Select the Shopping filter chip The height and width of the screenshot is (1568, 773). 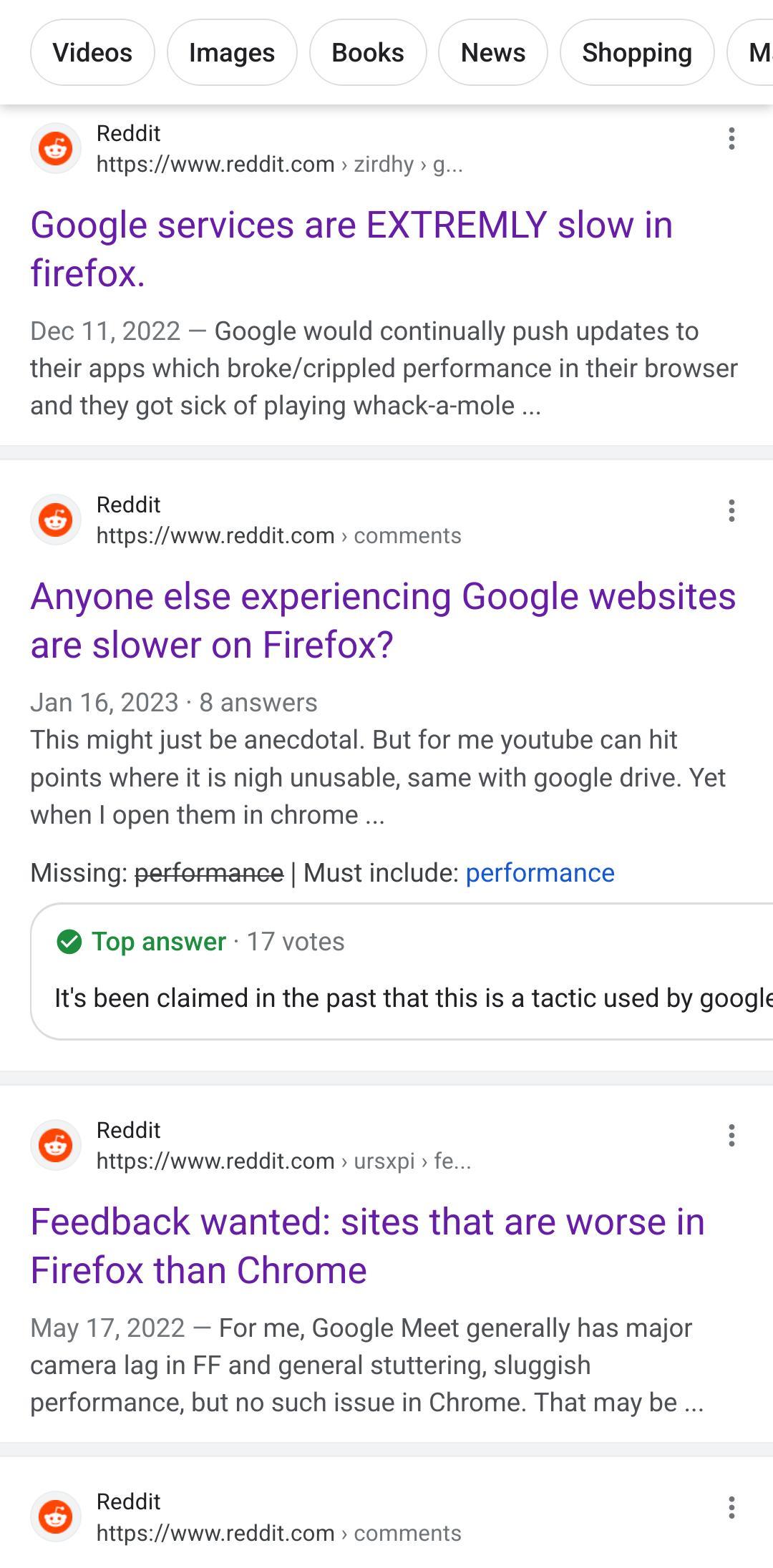pyautogui.click(x=636, y=52)
